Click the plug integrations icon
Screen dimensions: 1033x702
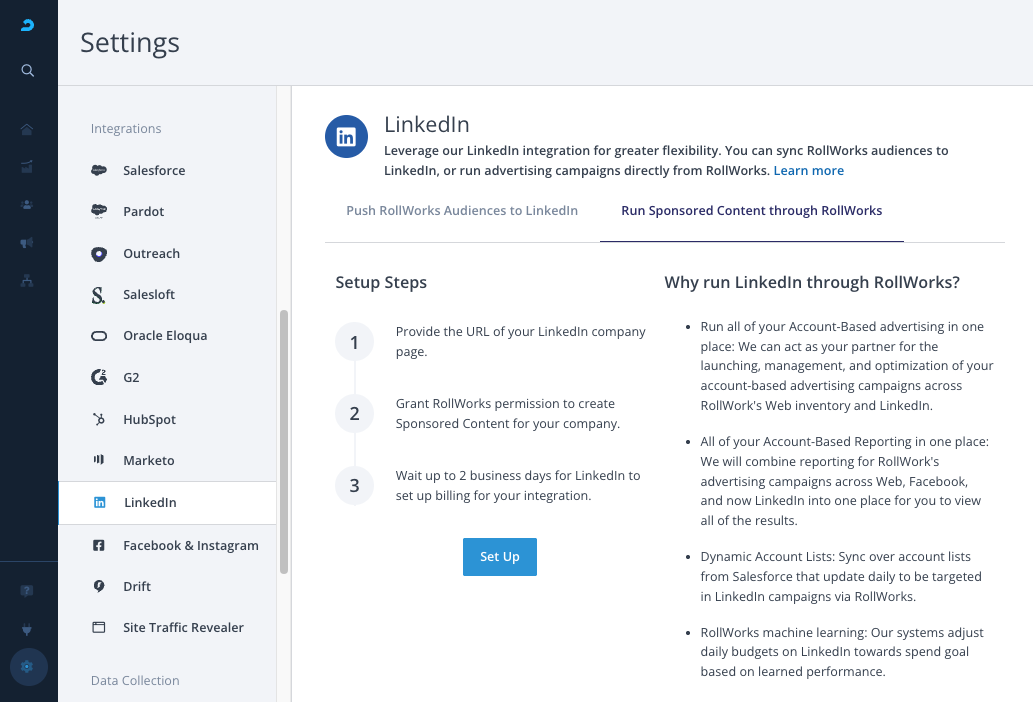click(x=27, y=629)
